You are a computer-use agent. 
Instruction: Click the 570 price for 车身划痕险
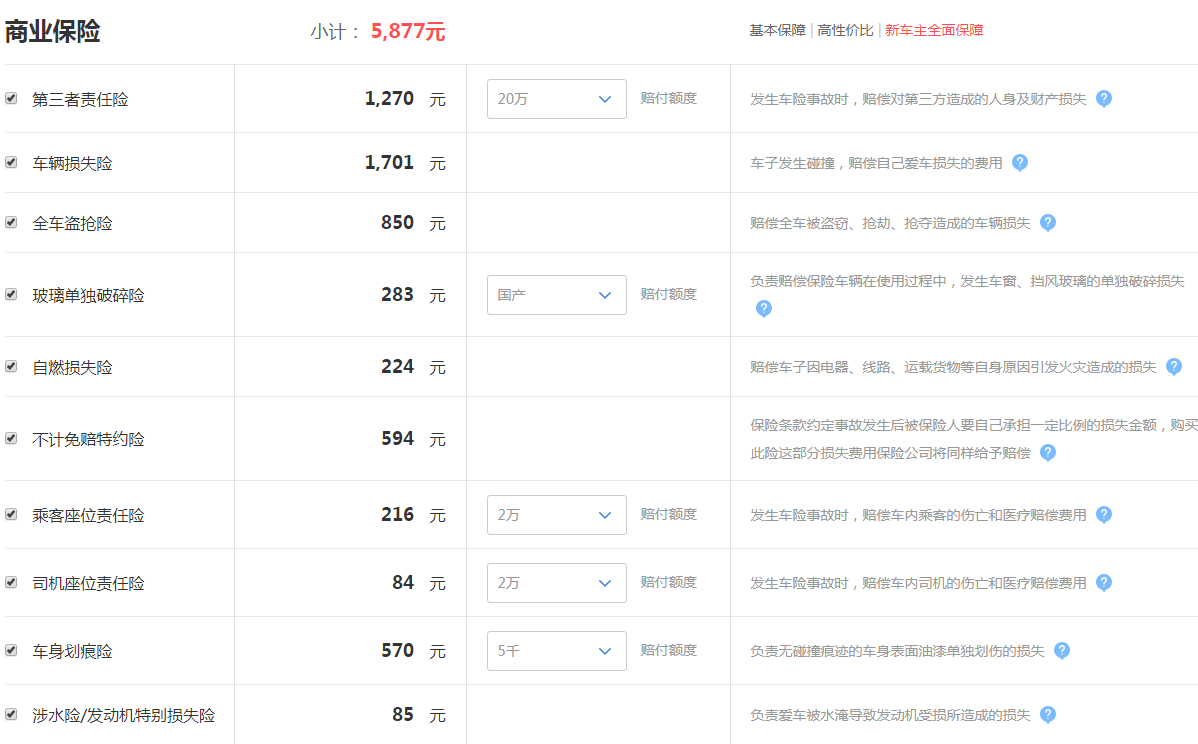397,650
